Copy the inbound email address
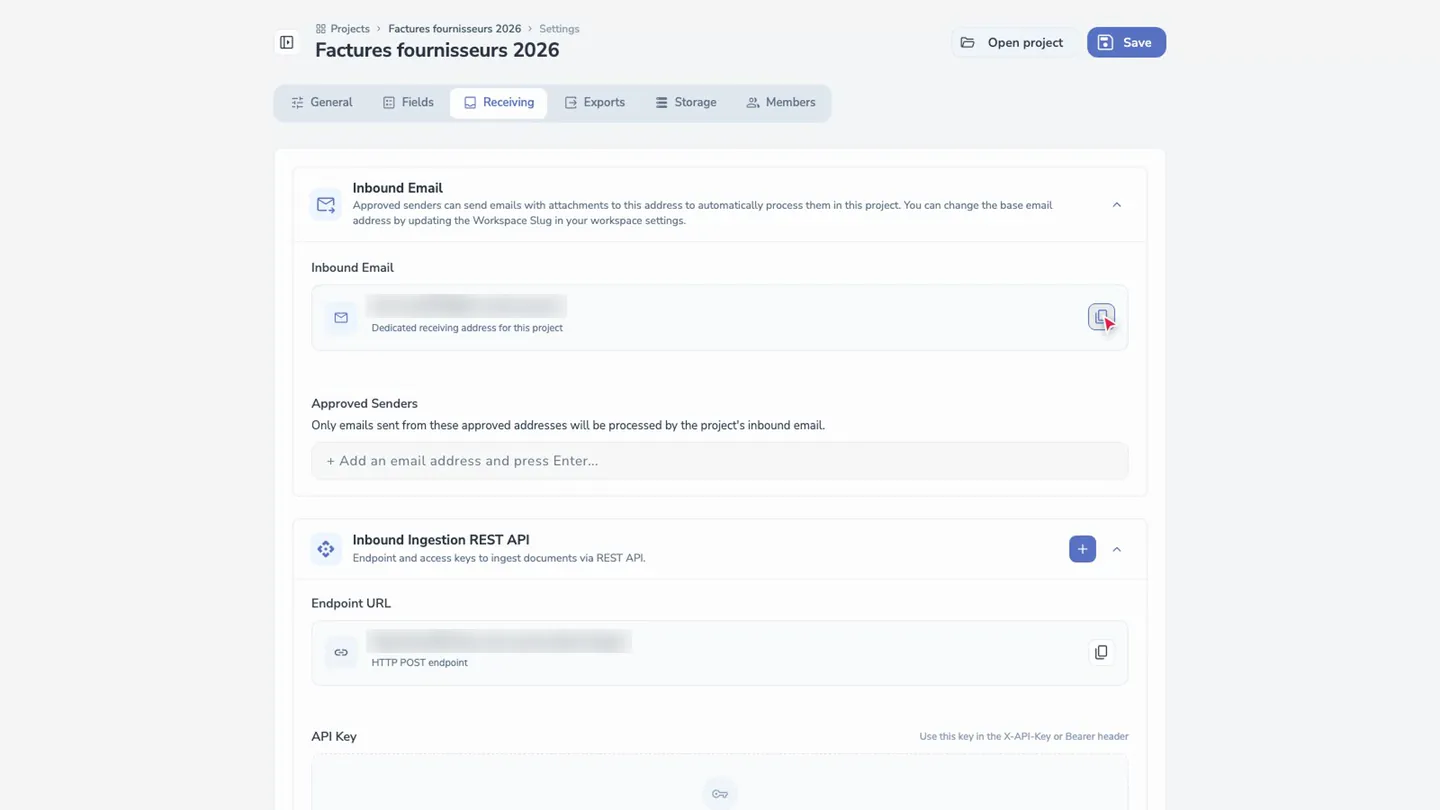 point(1101,317)
